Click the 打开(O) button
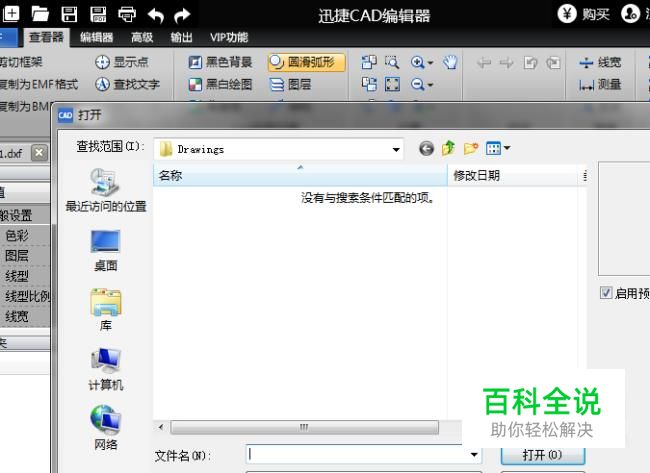The height and width of the screenshot is (473, 650). coord(543,455)
